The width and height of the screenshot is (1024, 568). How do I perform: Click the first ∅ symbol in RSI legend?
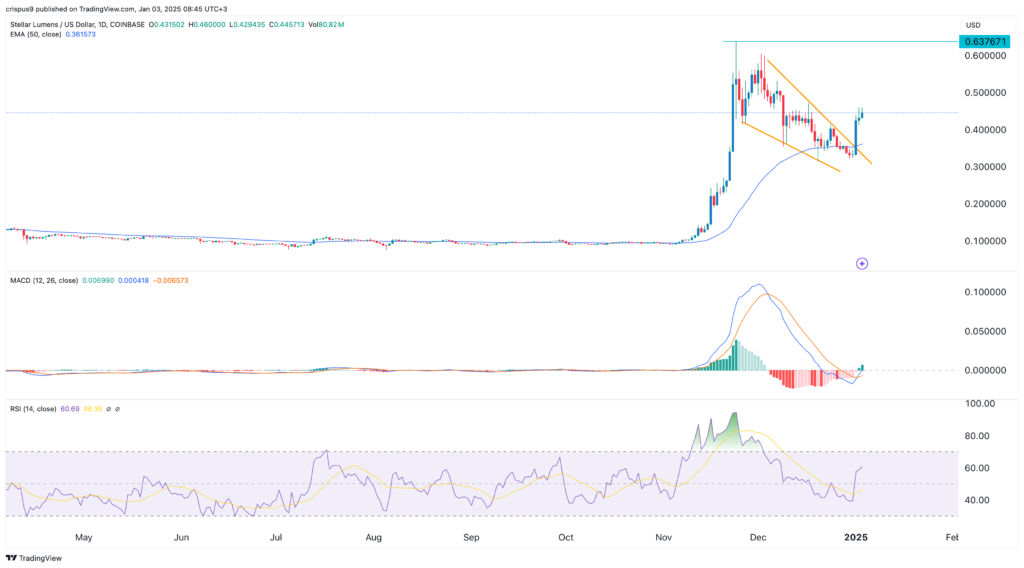click(109, 409)
